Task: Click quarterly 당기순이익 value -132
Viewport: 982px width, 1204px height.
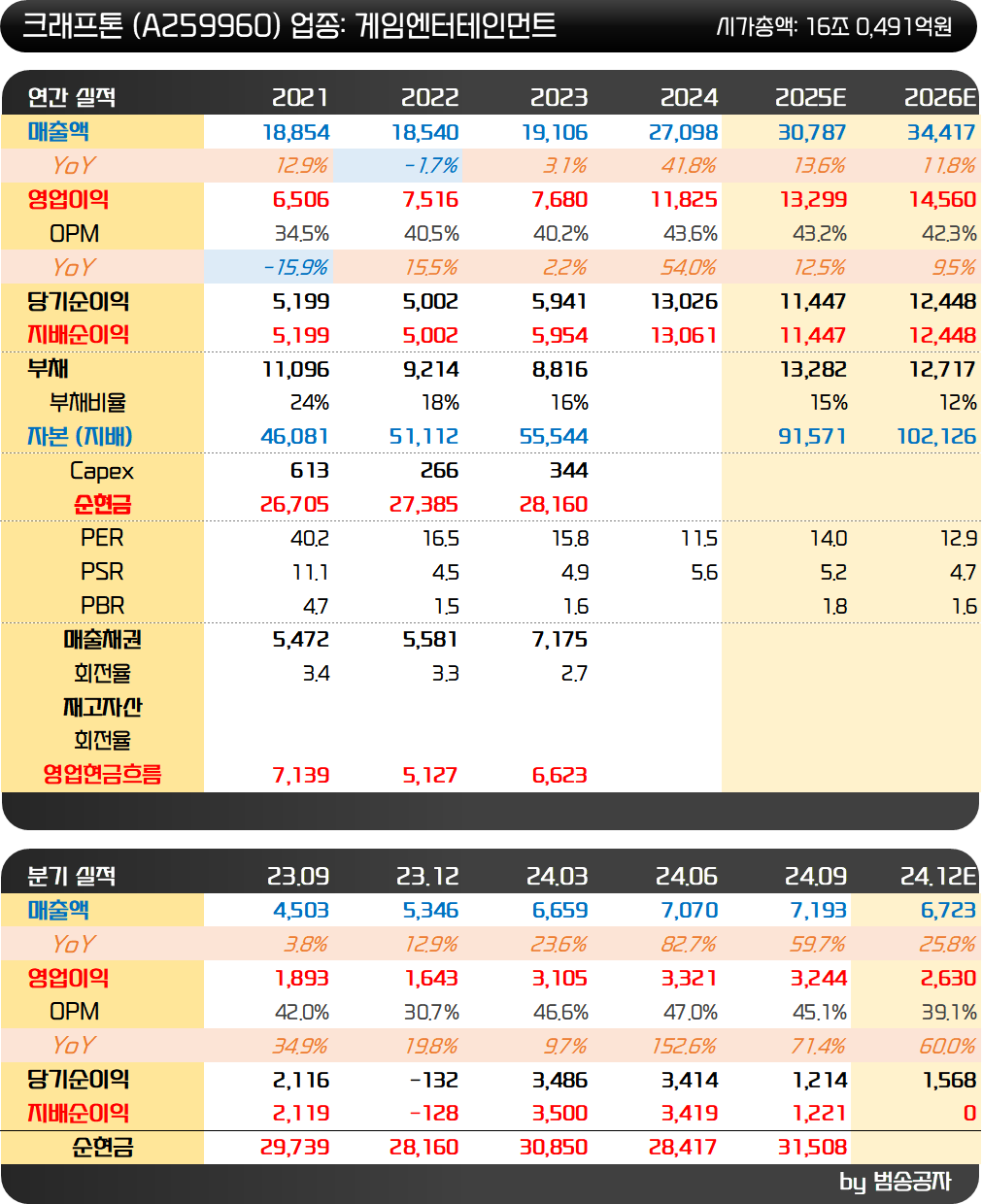Action: 434,1080
